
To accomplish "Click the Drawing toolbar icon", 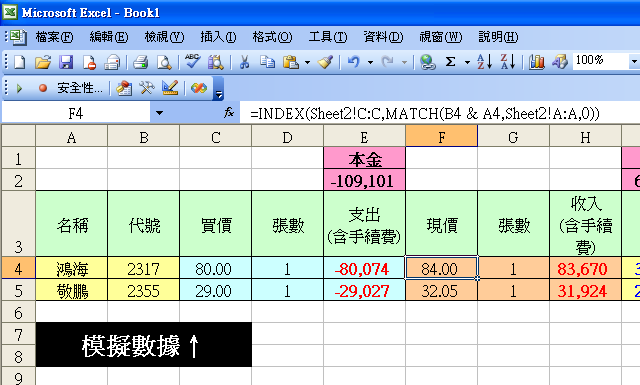I will 560,62.
